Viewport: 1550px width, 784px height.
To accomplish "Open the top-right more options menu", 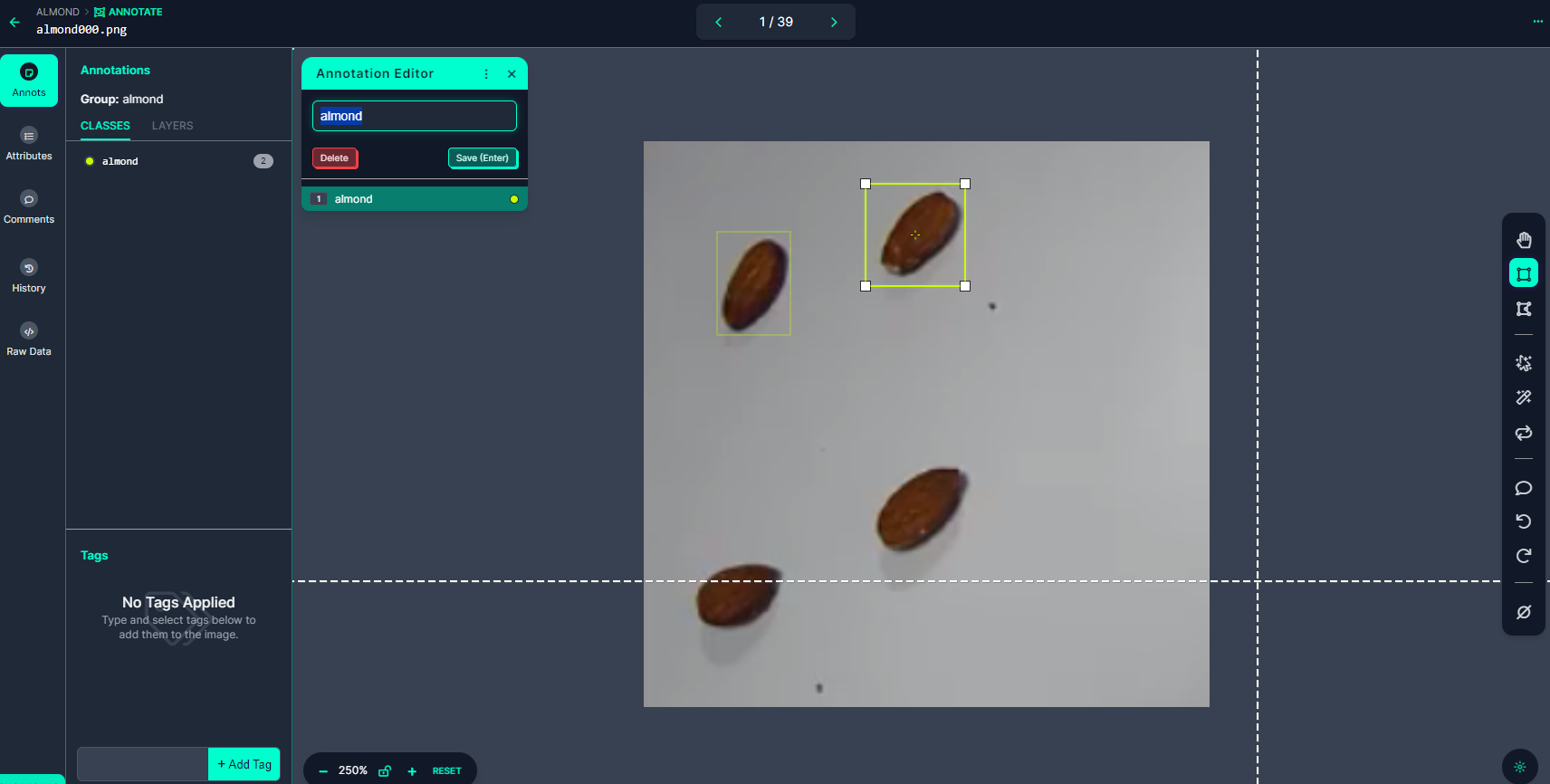I will click(1537, 21).
